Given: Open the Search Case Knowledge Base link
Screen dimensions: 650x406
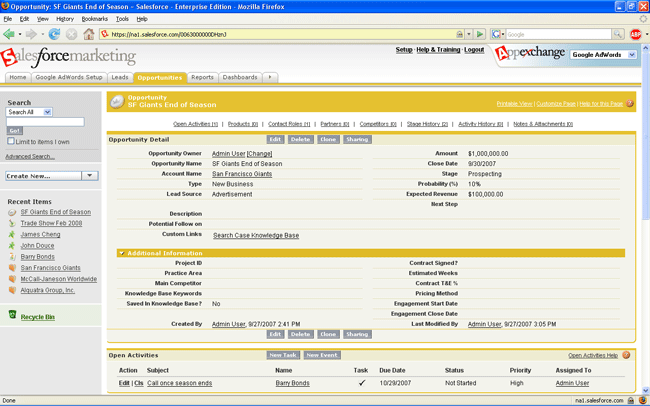Looking at the screenshot, I should tap(256, 235).
